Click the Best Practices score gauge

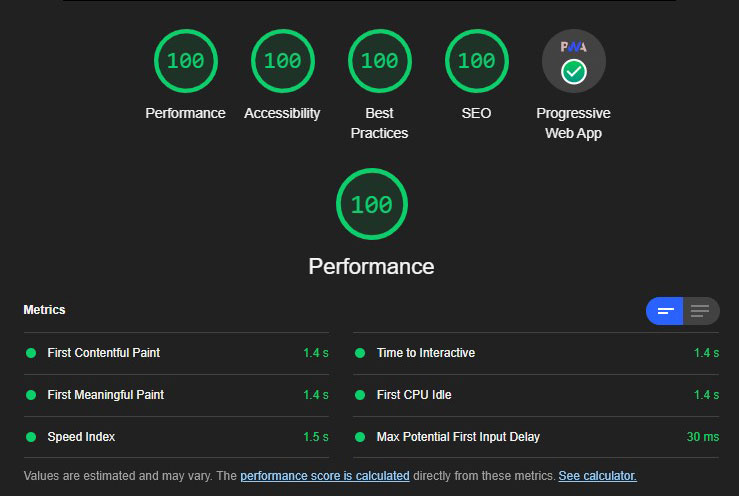click(x=379, y=61)
